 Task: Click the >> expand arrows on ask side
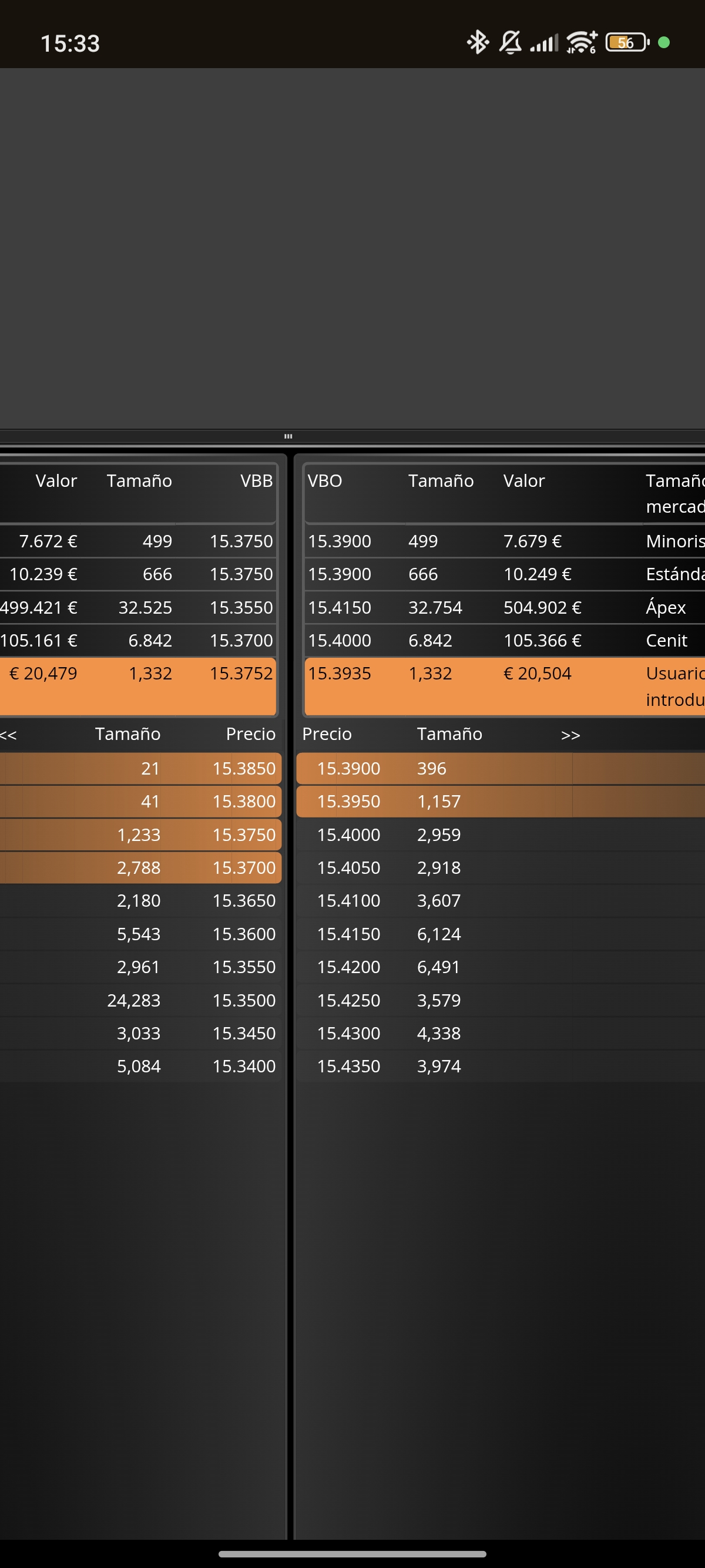[570, 735]
